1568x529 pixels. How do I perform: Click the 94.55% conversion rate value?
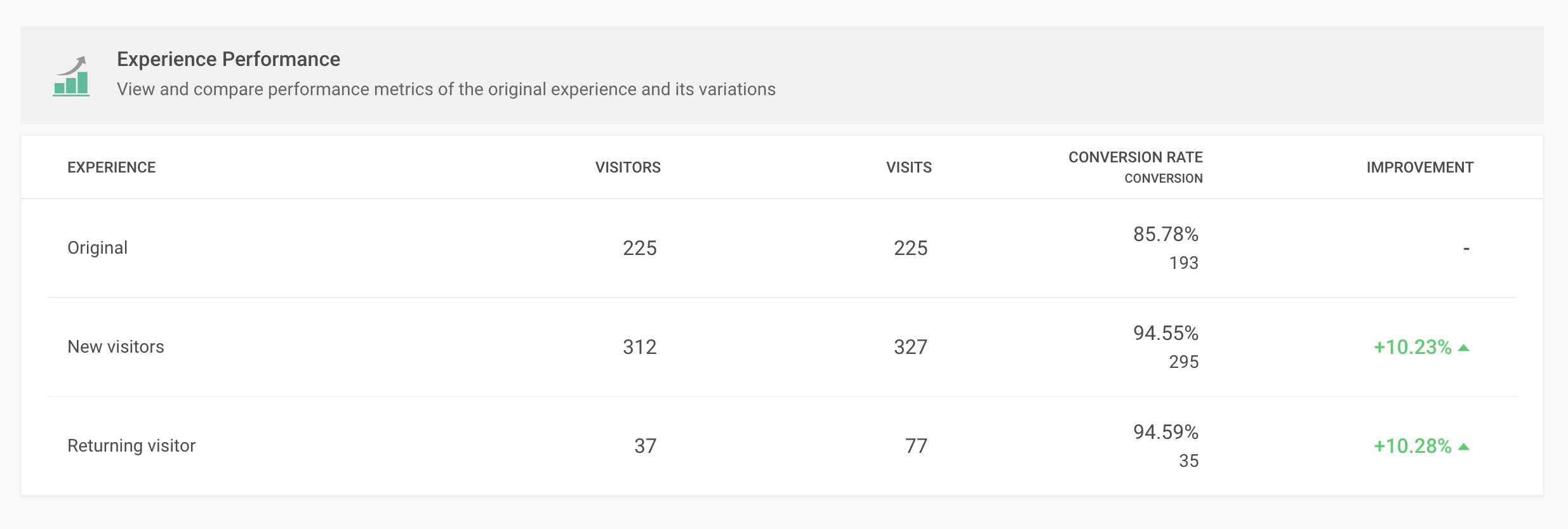(x=1166, y=333)
